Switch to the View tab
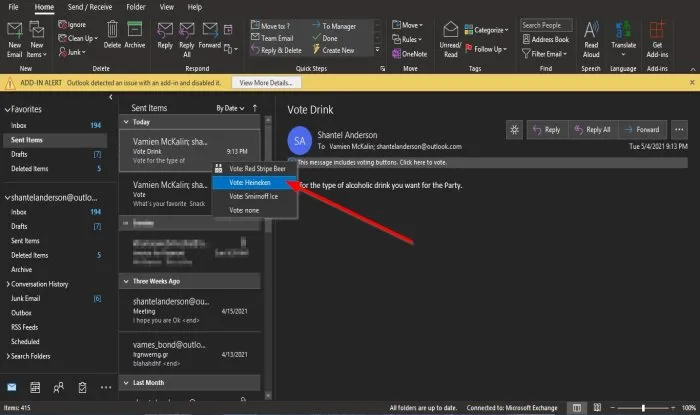 (167, 7)
